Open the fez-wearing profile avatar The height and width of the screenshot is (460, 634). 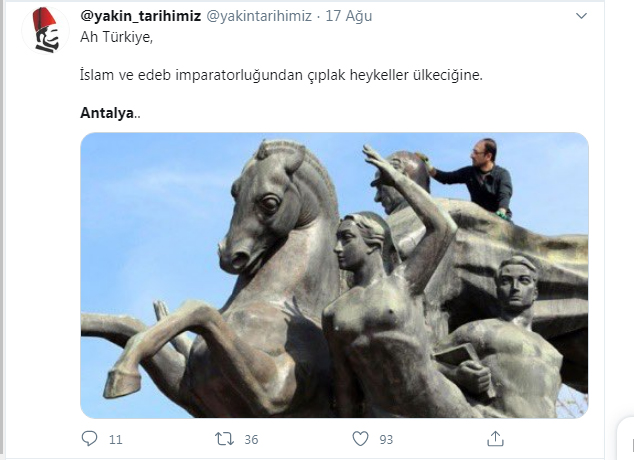click(45, 30)
